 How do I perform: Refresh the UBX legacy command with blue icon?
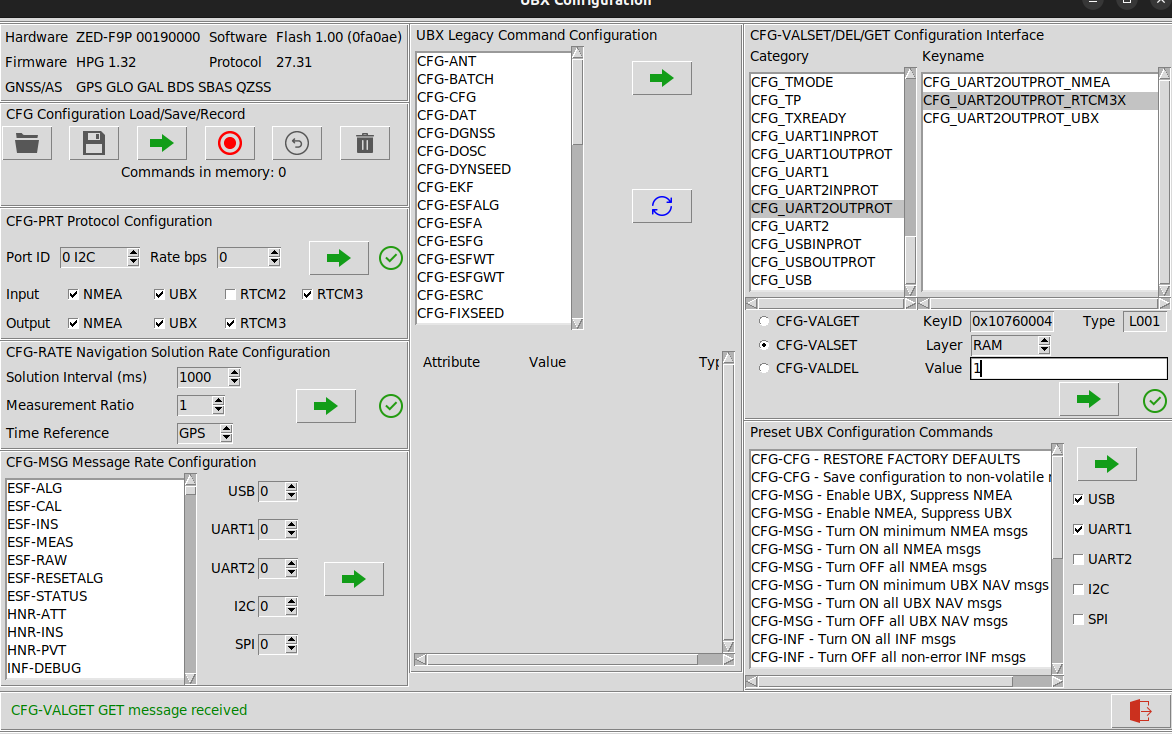point(661,206)
